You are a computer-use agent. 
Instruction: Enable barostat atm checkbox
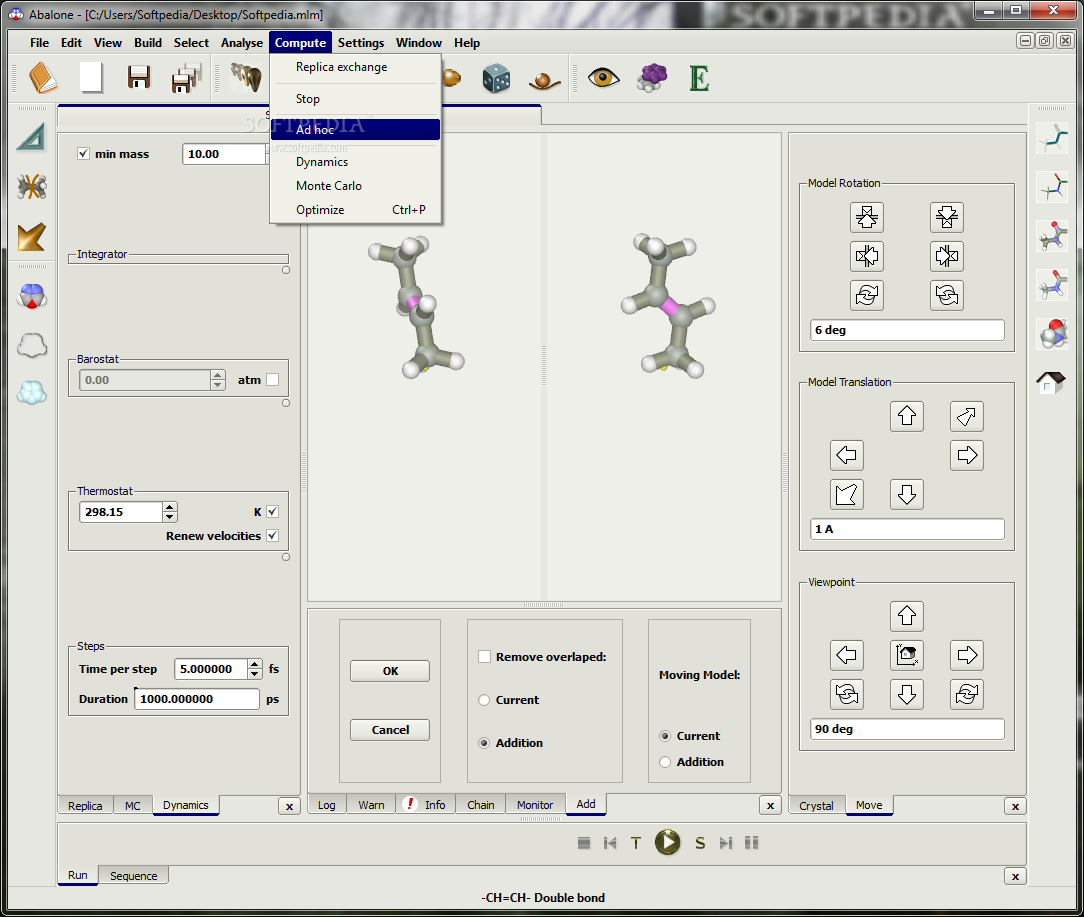click(272, 380)
